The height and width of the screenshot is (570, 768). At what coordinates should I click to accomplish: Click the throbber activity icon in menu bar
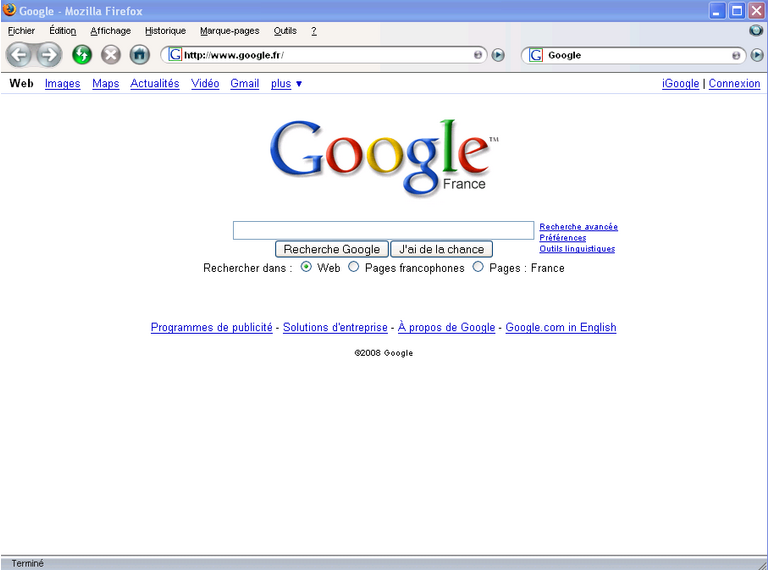756,30
